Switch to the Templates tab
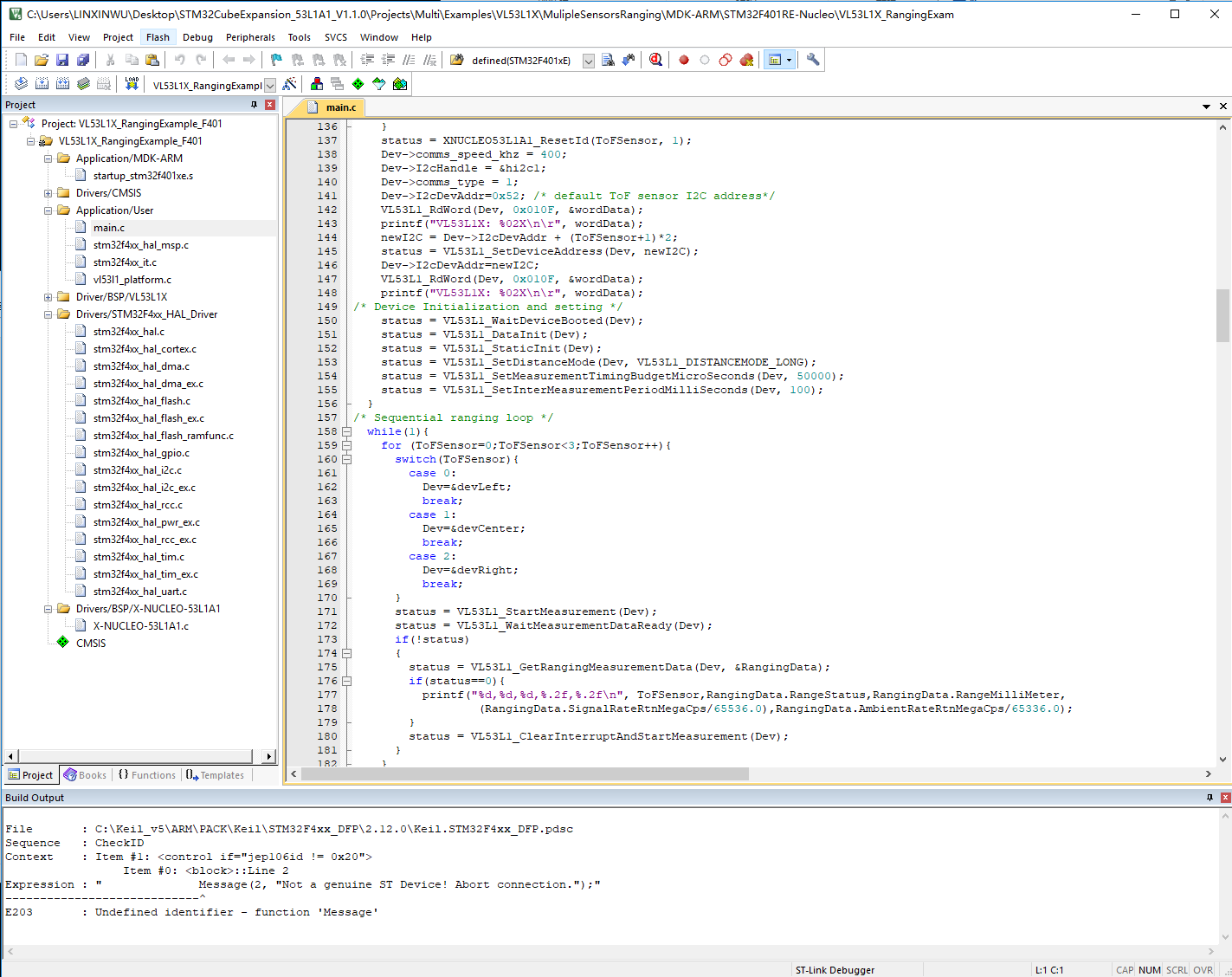Image resolution: width=1232 pixels, height=977 pixels. [x=216, y=775]
